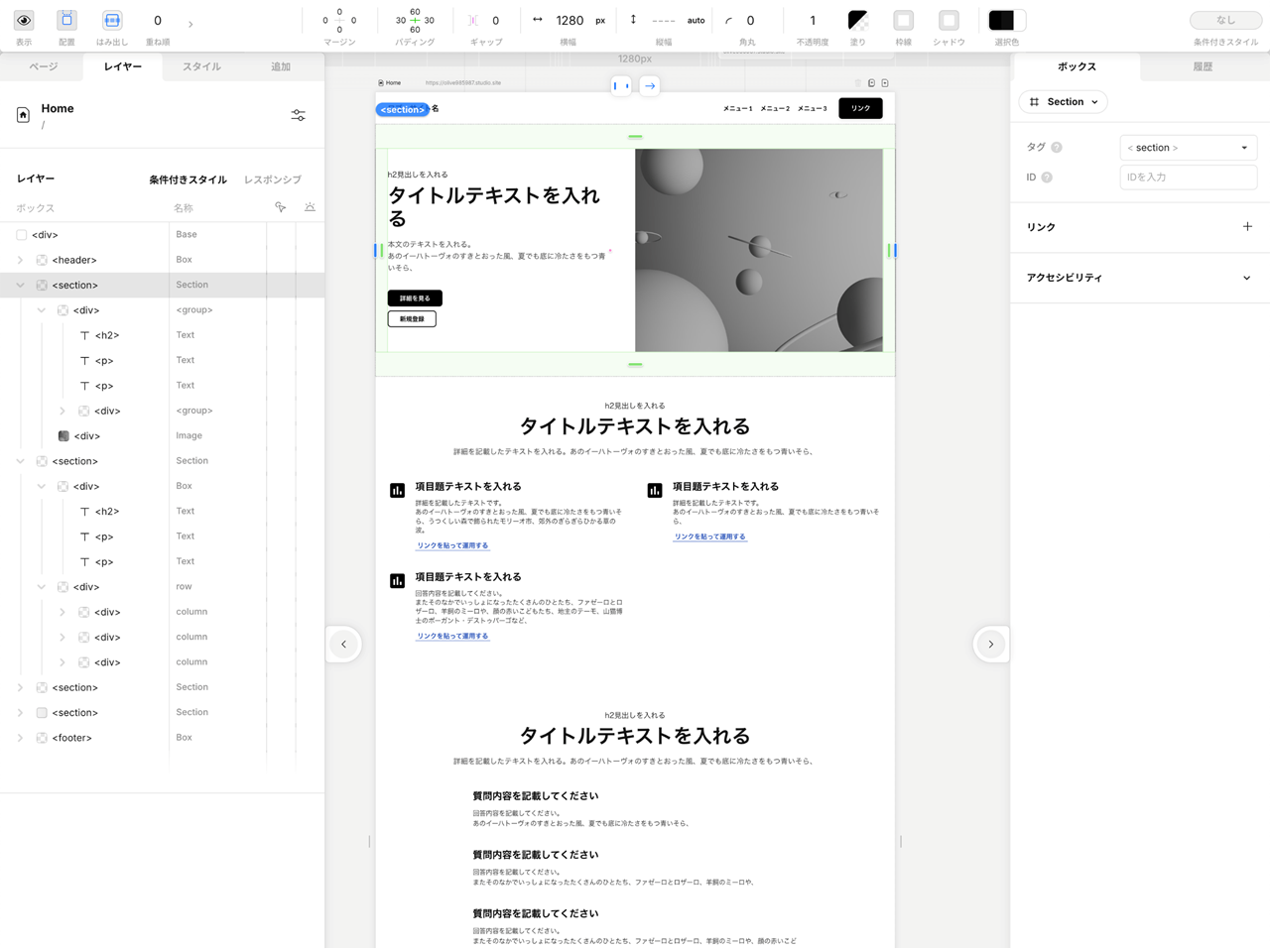Expand the toolbar chevron after 重ね順
The width and height of the screenshot is (1270, 952).
190,24
